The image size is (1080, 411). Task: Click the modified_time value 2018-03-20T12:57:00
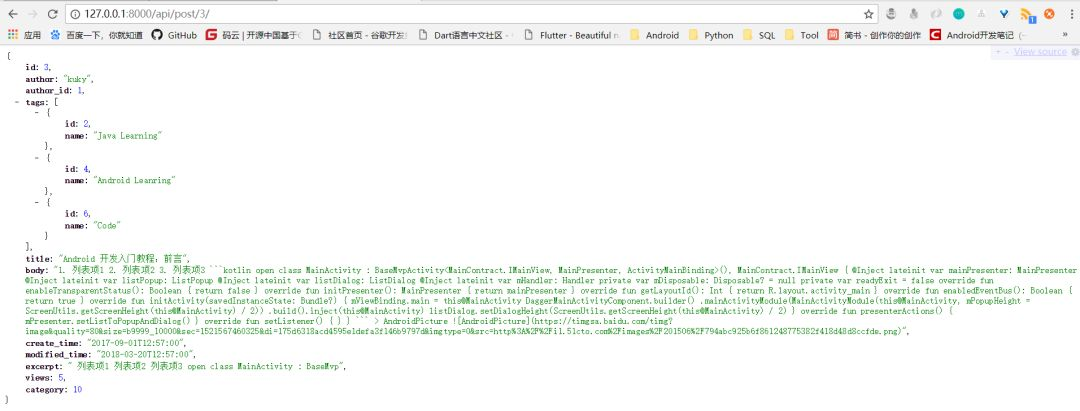pos(143,354)
